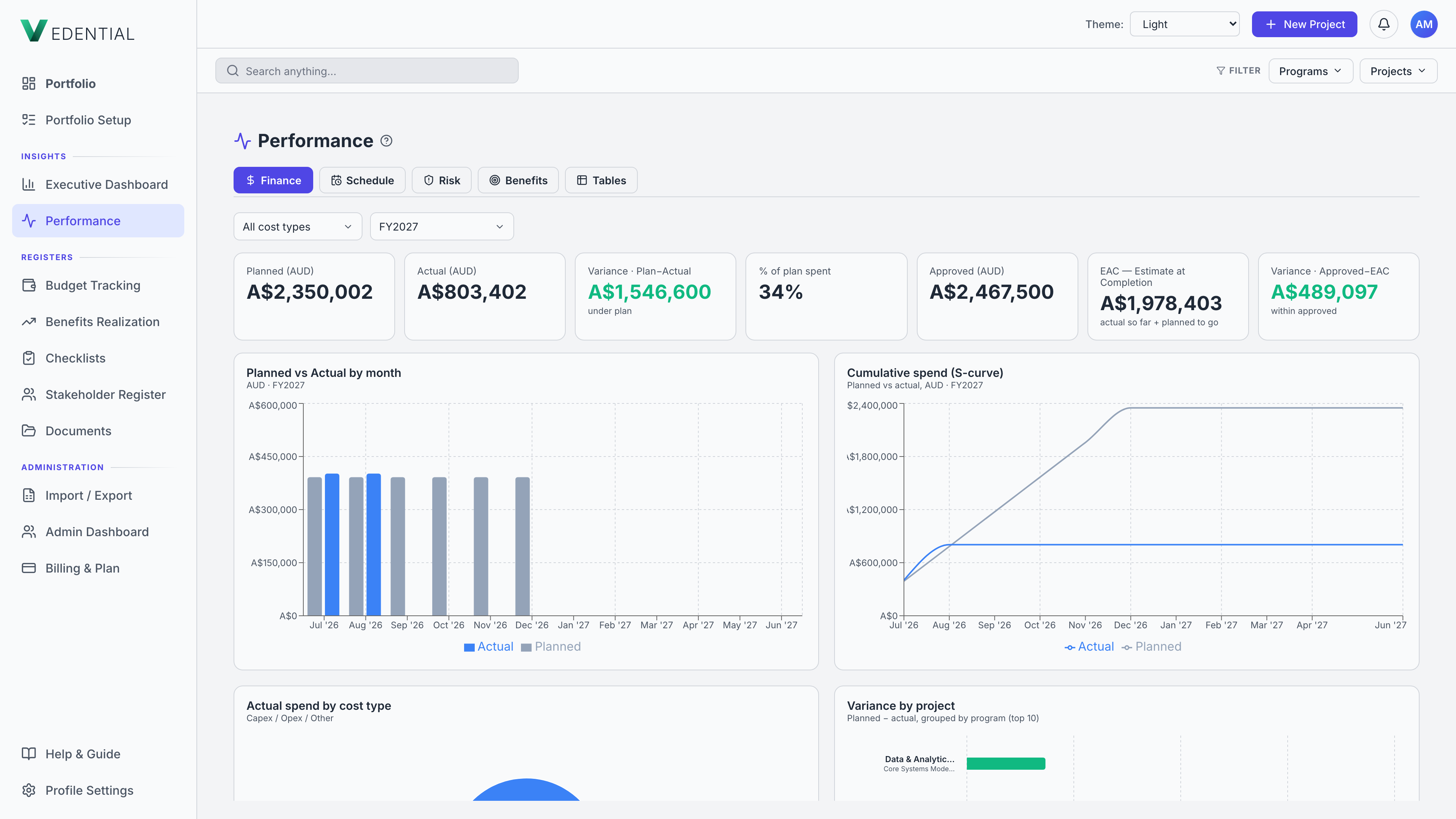Open the All cost types dropdown
The image size is (1456, 819).
(298, 227)
